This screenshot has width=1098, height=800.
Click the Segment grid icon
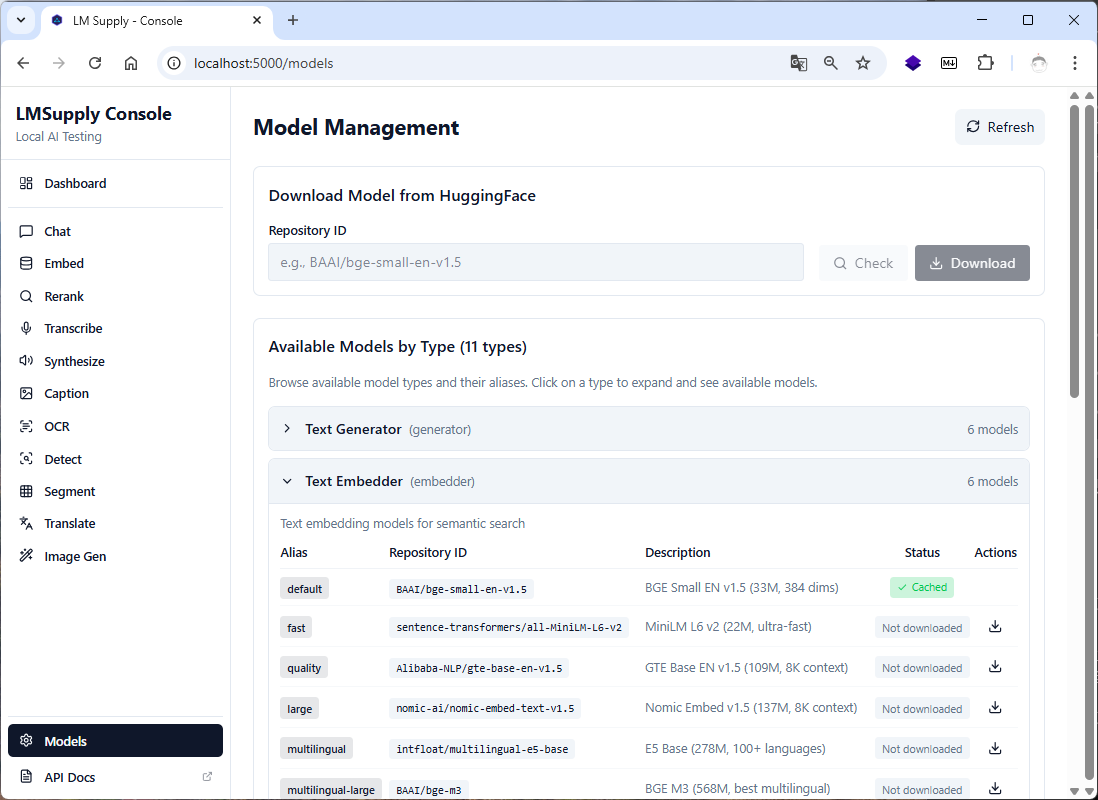pos(26,491)
